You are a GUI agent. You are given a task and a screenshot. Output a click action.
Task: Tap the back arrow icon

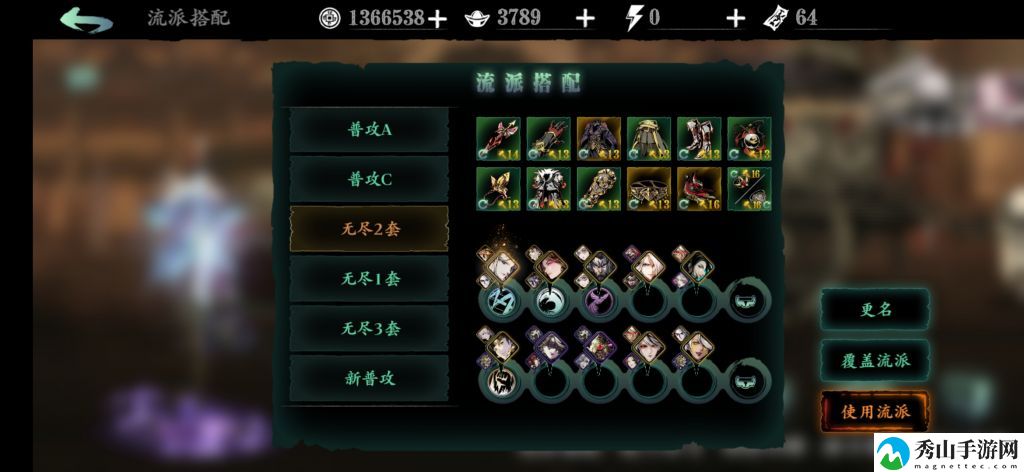[x=86, y=20]
